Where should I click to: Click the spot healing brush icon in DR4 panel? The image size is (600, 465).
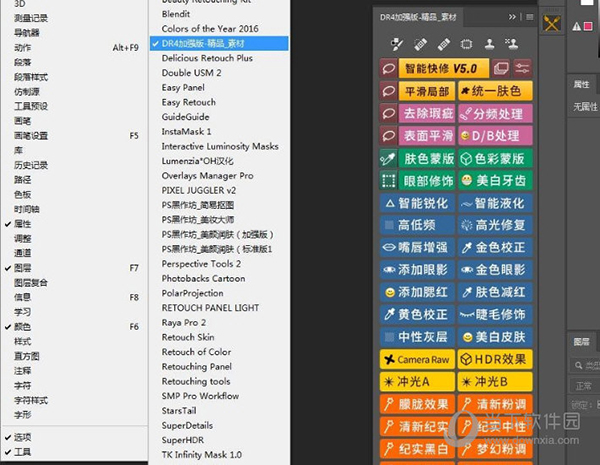coord(396,44)
